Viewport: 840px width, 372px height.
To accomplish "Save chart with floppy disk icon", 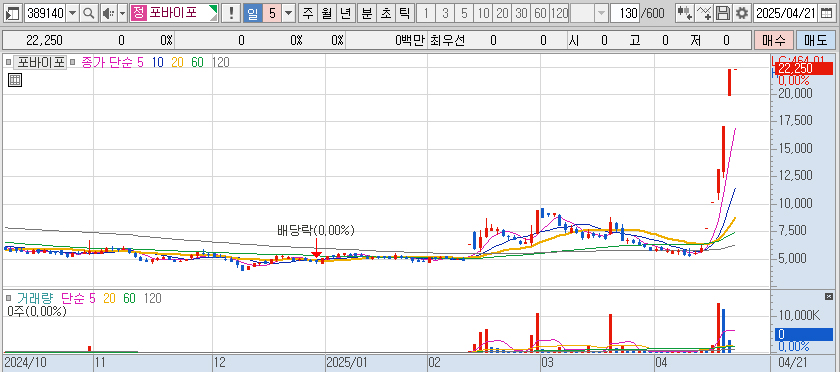I will tap(723, 13).
